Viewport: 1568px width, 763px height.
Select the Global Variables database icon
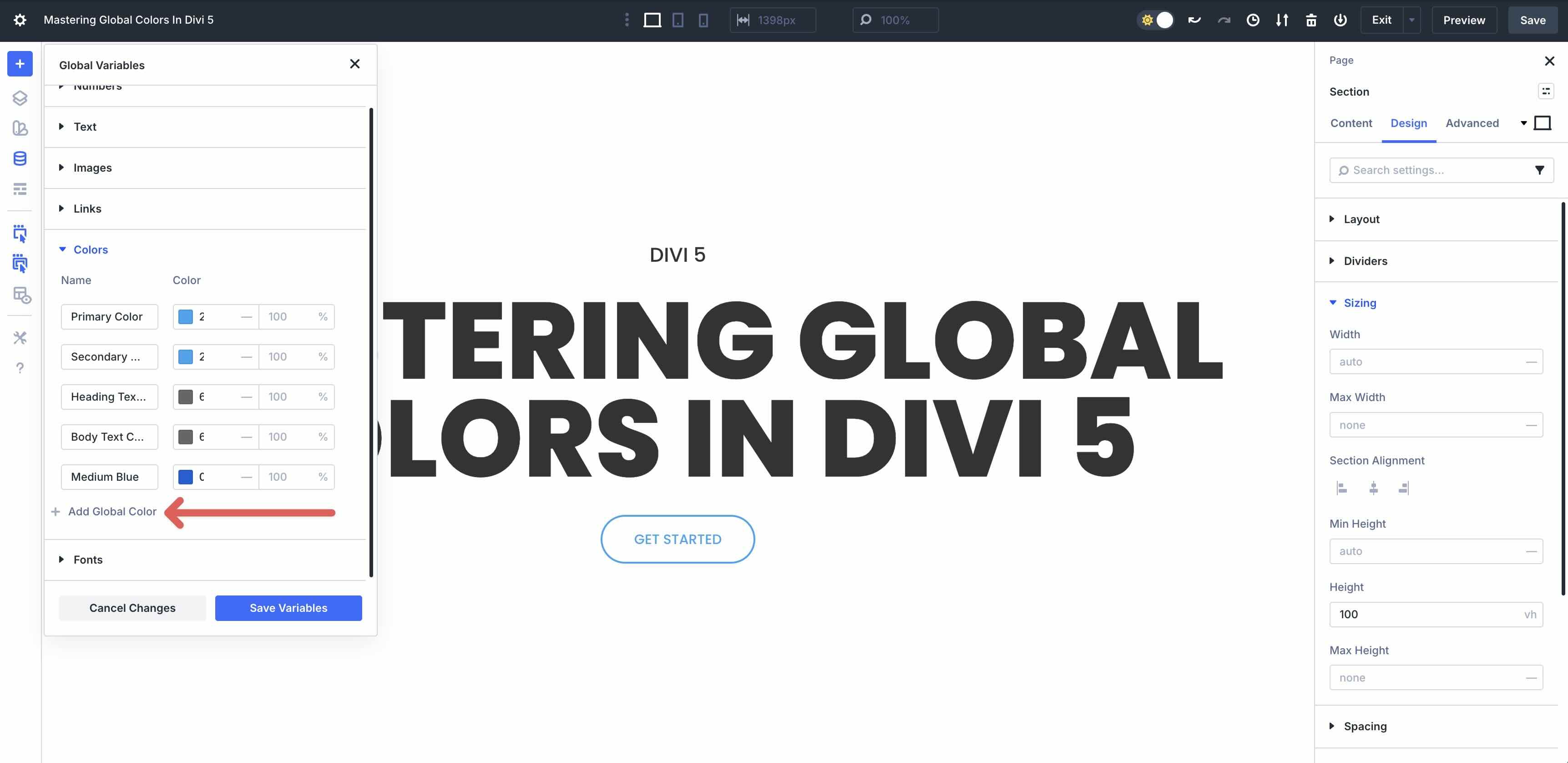pyautogui.click(x=20, y=158)
